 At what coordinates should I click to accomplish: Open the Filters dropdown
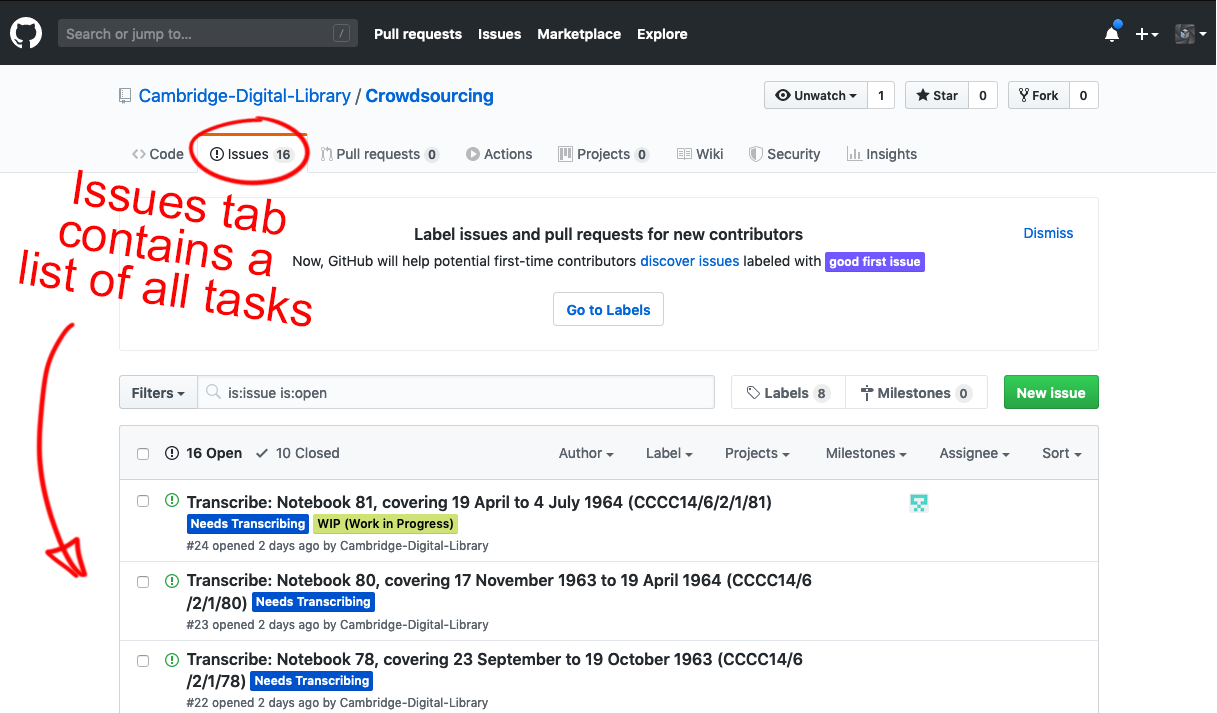click(x=158, y=393)
